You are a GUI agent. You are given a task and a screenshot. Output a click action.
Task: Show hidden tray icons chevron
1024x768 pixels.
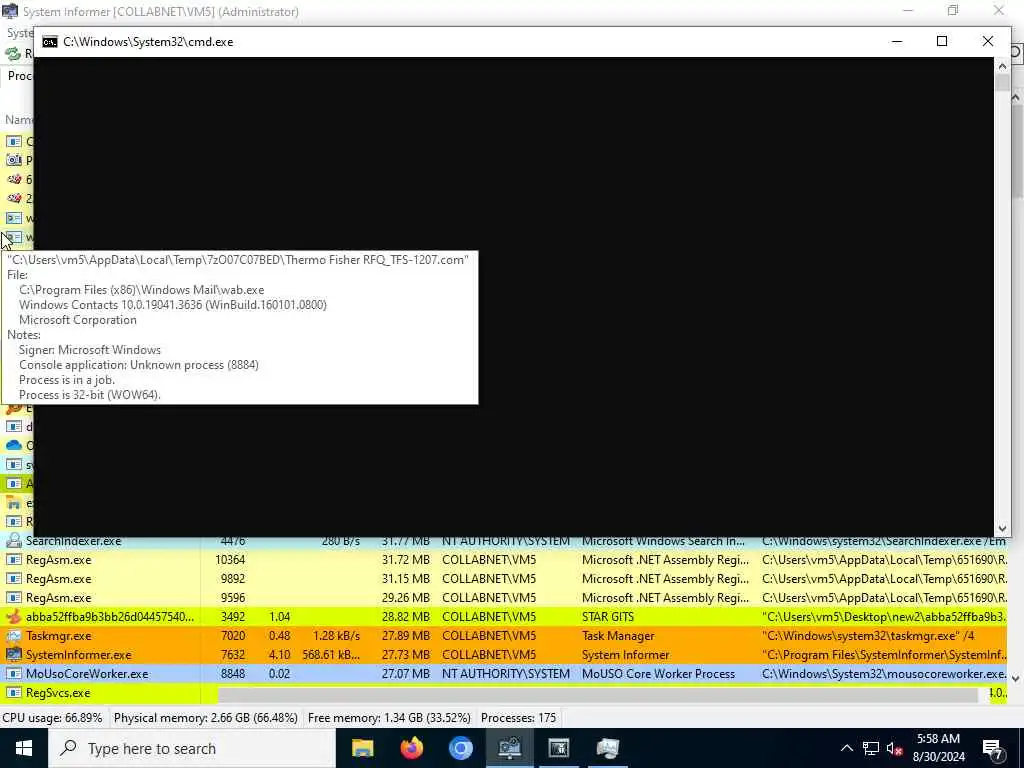tap(846, 748)
